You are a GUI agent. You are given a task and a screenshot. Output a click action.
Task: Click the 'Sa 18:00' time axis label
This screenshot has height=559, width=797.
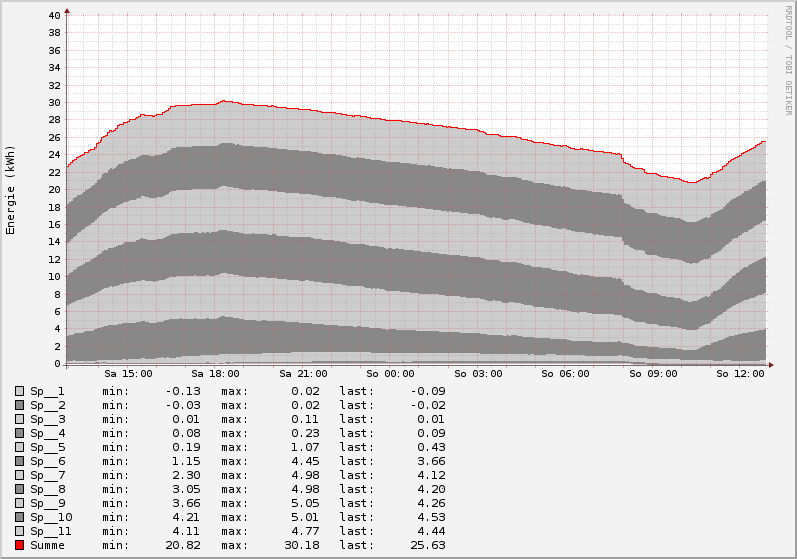click(215, 374)
